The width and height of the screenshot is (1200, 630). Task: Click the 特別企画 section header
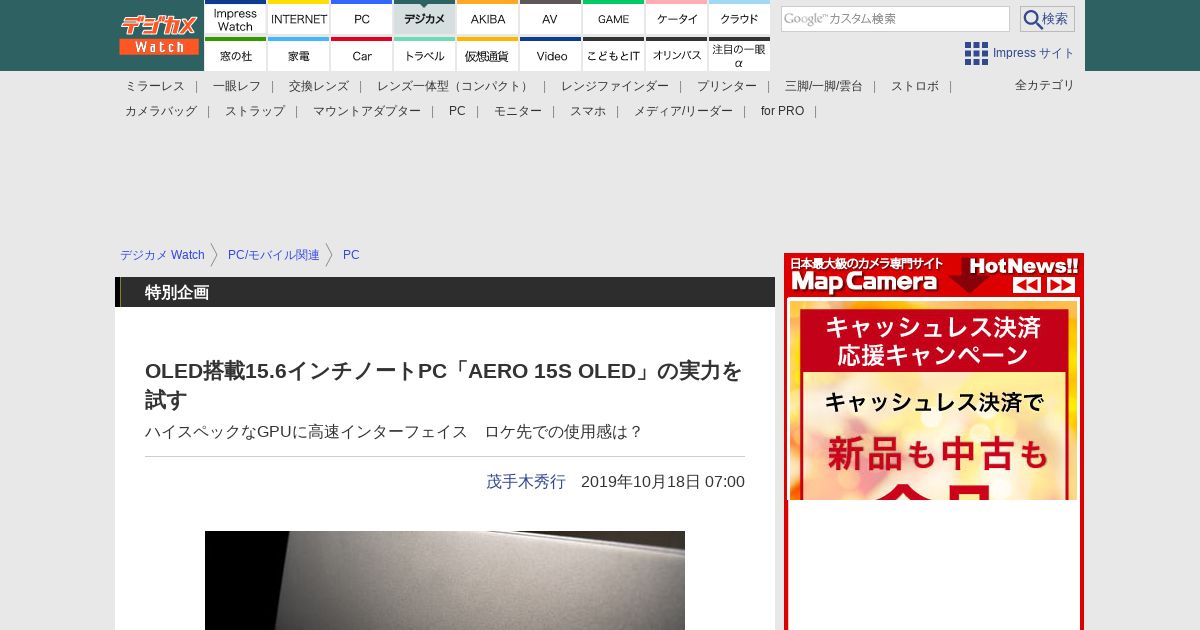tap(445, 292)
